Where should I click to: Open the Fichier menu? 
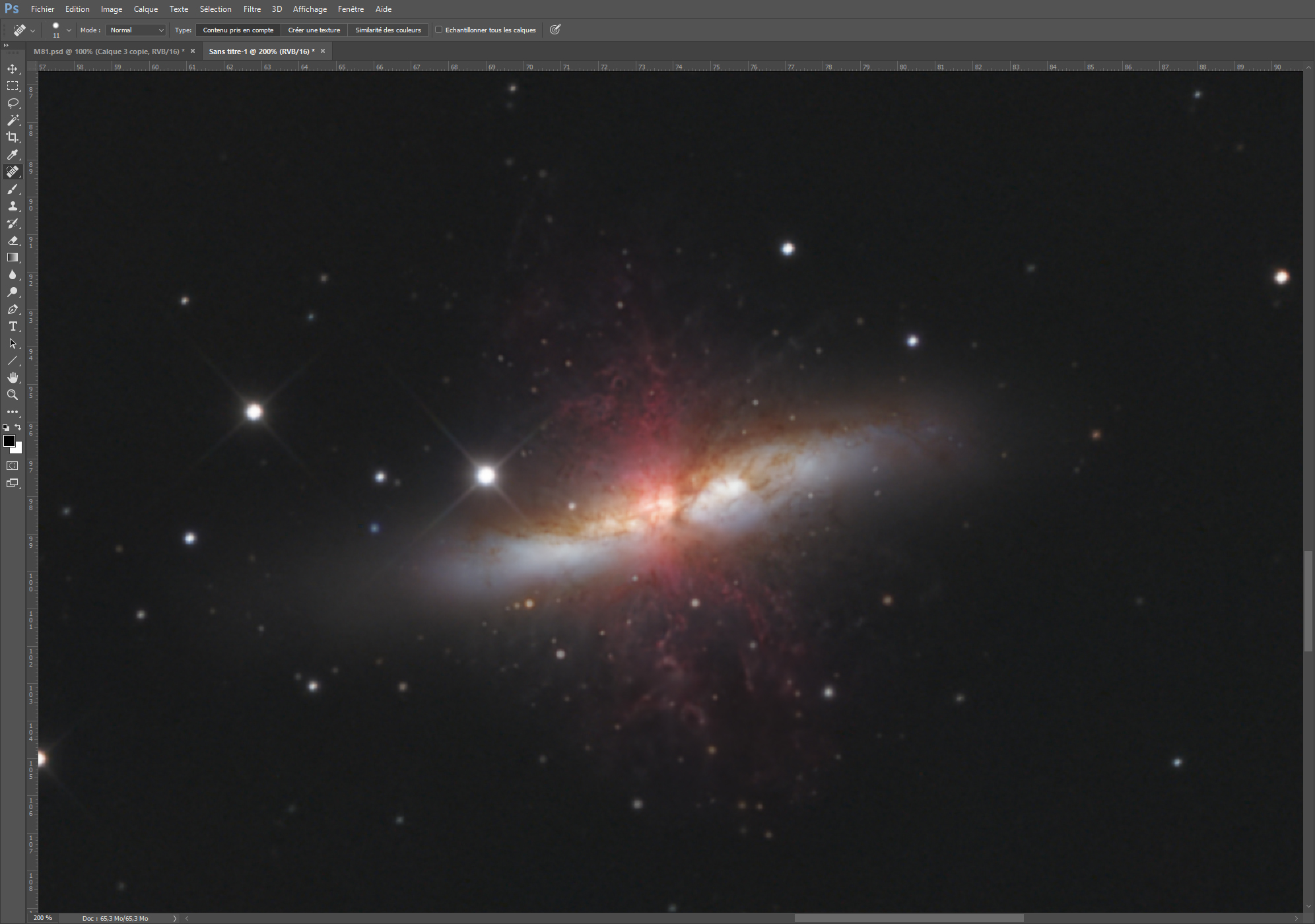pos(43,9)
